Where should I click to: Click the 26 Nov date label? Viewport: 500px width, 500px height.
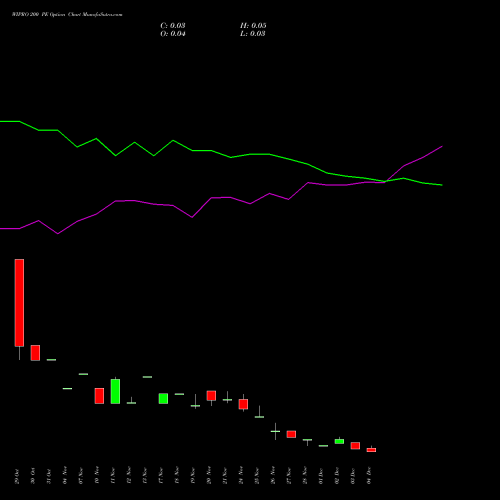[x=273, y=475]
